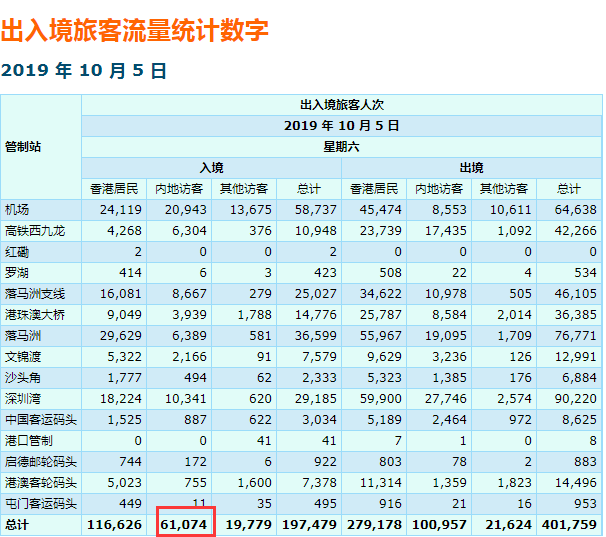Click the 入境 section header

211,168
